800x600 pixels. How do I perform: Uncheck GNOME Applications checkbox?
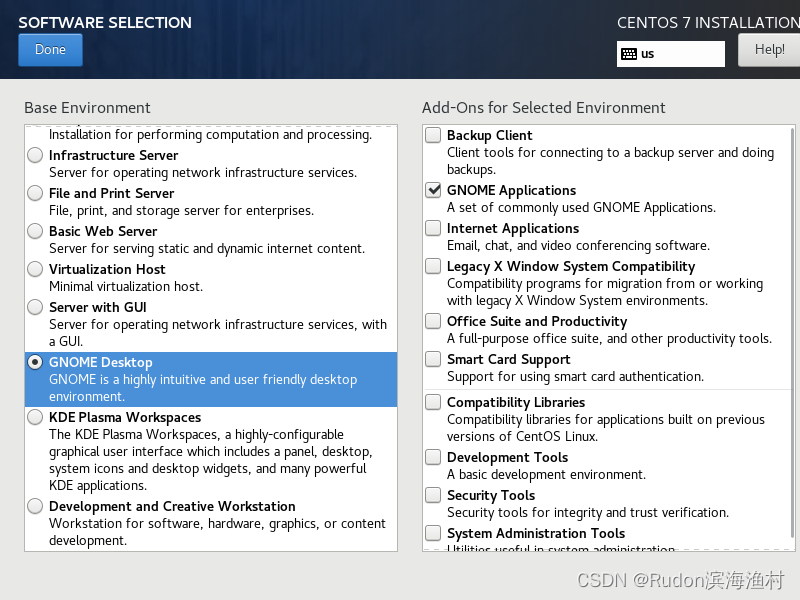tap(433, 190)
